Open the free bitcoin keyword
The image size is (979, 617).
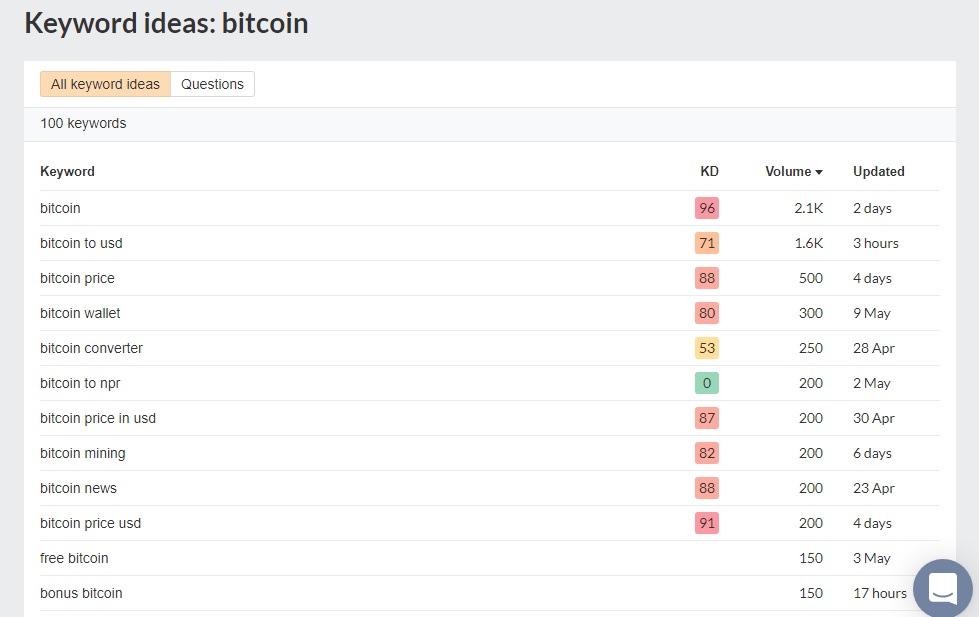pos(74,558)
